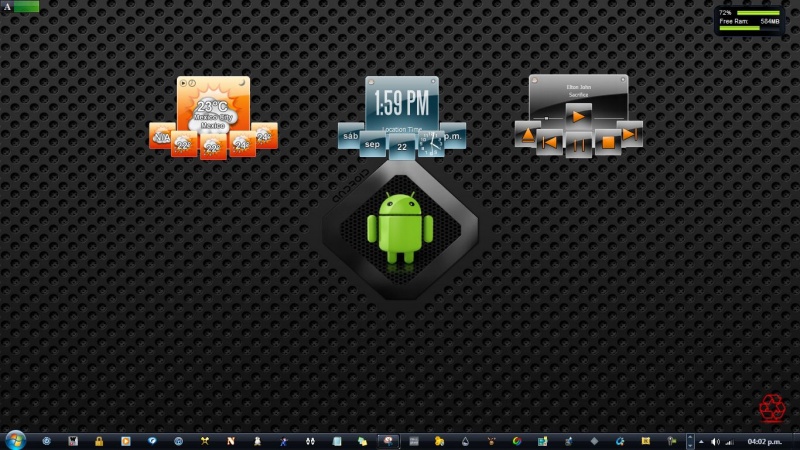The width and height of the screenshot is (800, 450).
Task: Click the round icon beside weather play icon
Action: (x=192, y=83)
